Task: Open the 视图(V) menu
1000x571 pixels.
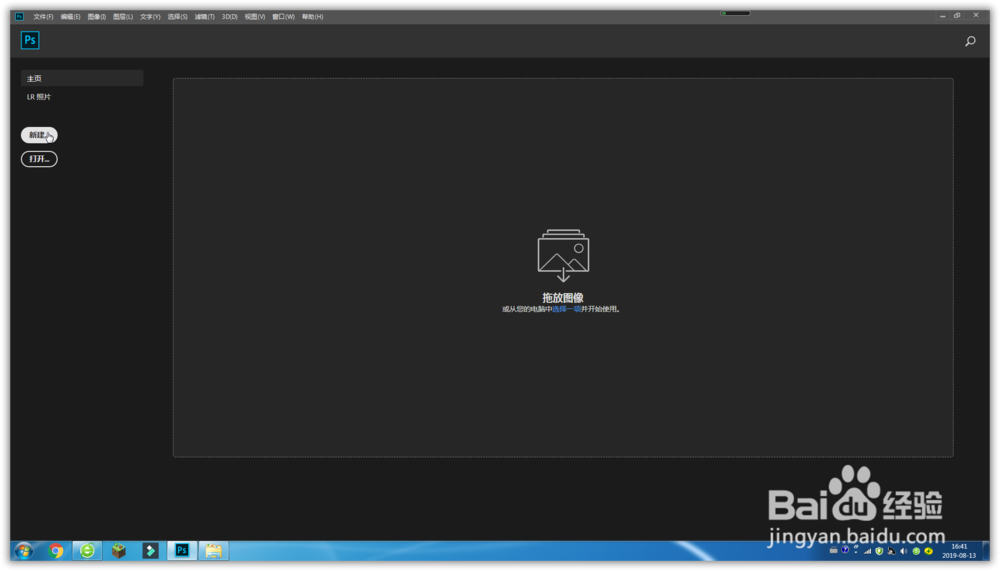Action: point(254,17)
